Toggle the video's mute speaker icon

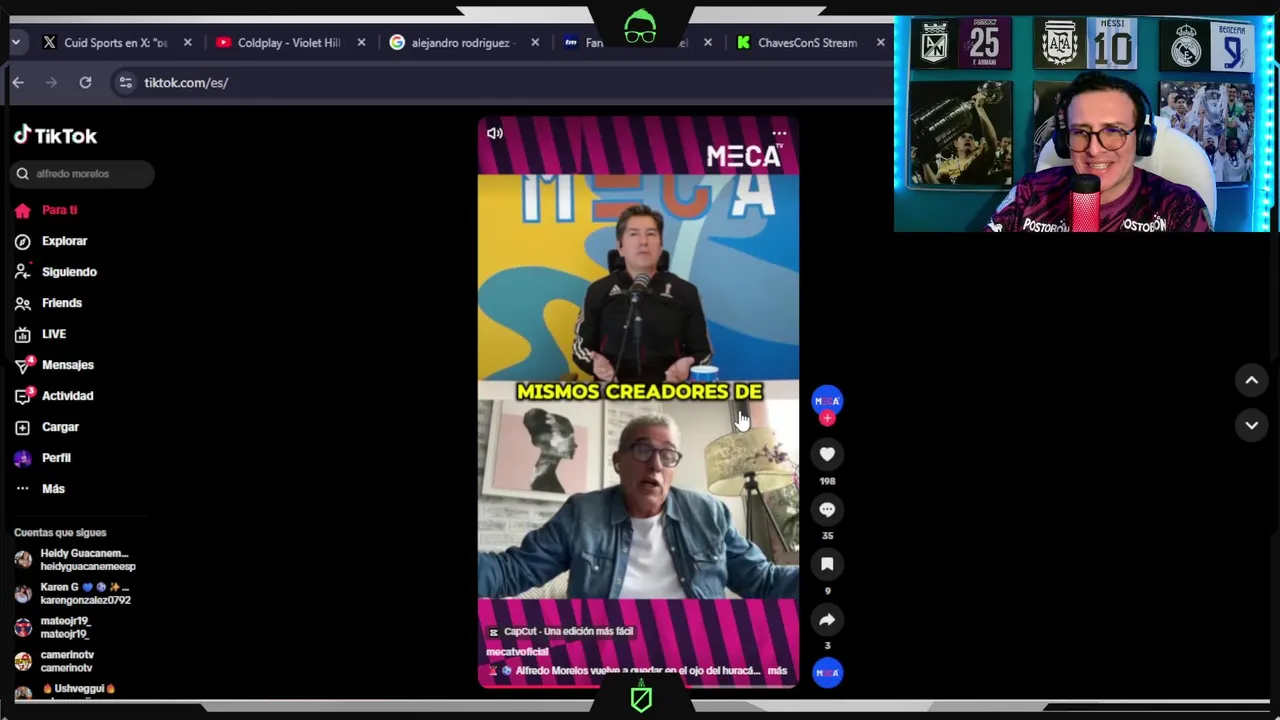point(495,133)
